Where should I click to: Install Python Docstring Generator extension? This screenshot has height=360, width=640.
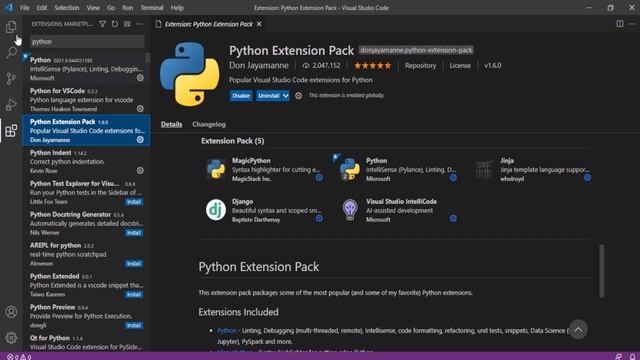pyautogui.click(x=134, y=233)
